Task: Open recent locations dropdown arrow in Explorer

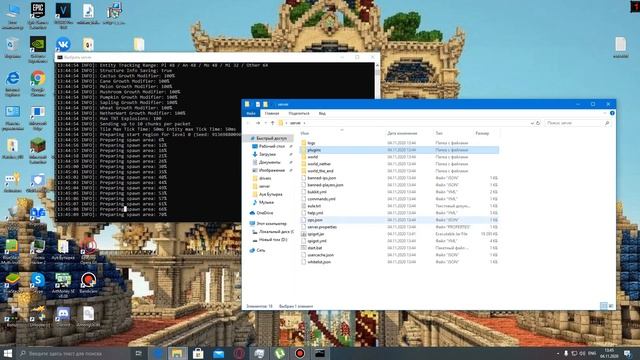Action: (x=265, y=123)
